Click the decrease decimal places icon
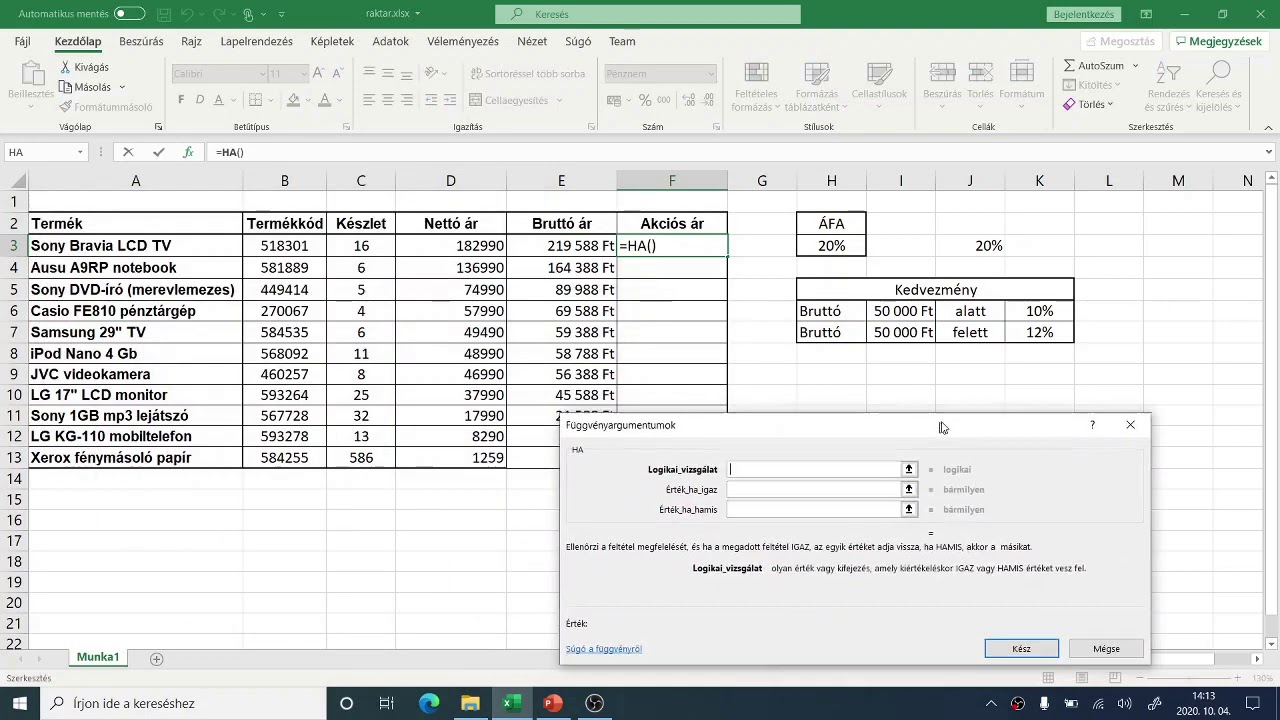1280x720 pixels. pos(706,100)
